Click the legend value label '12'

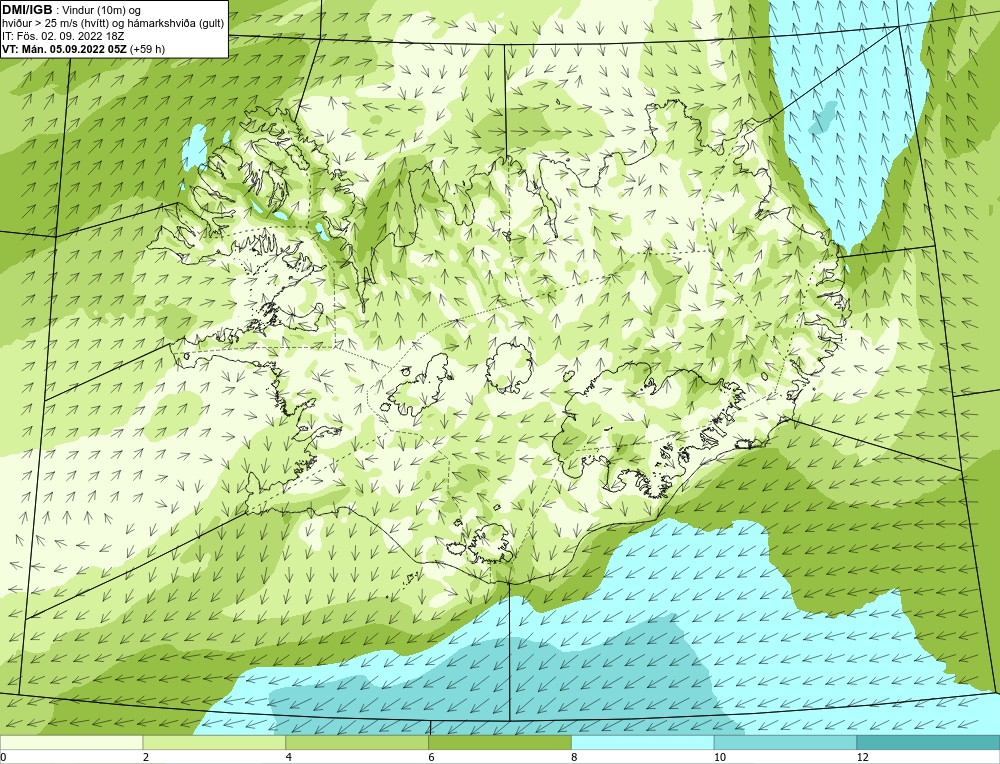tap(863, 757)
